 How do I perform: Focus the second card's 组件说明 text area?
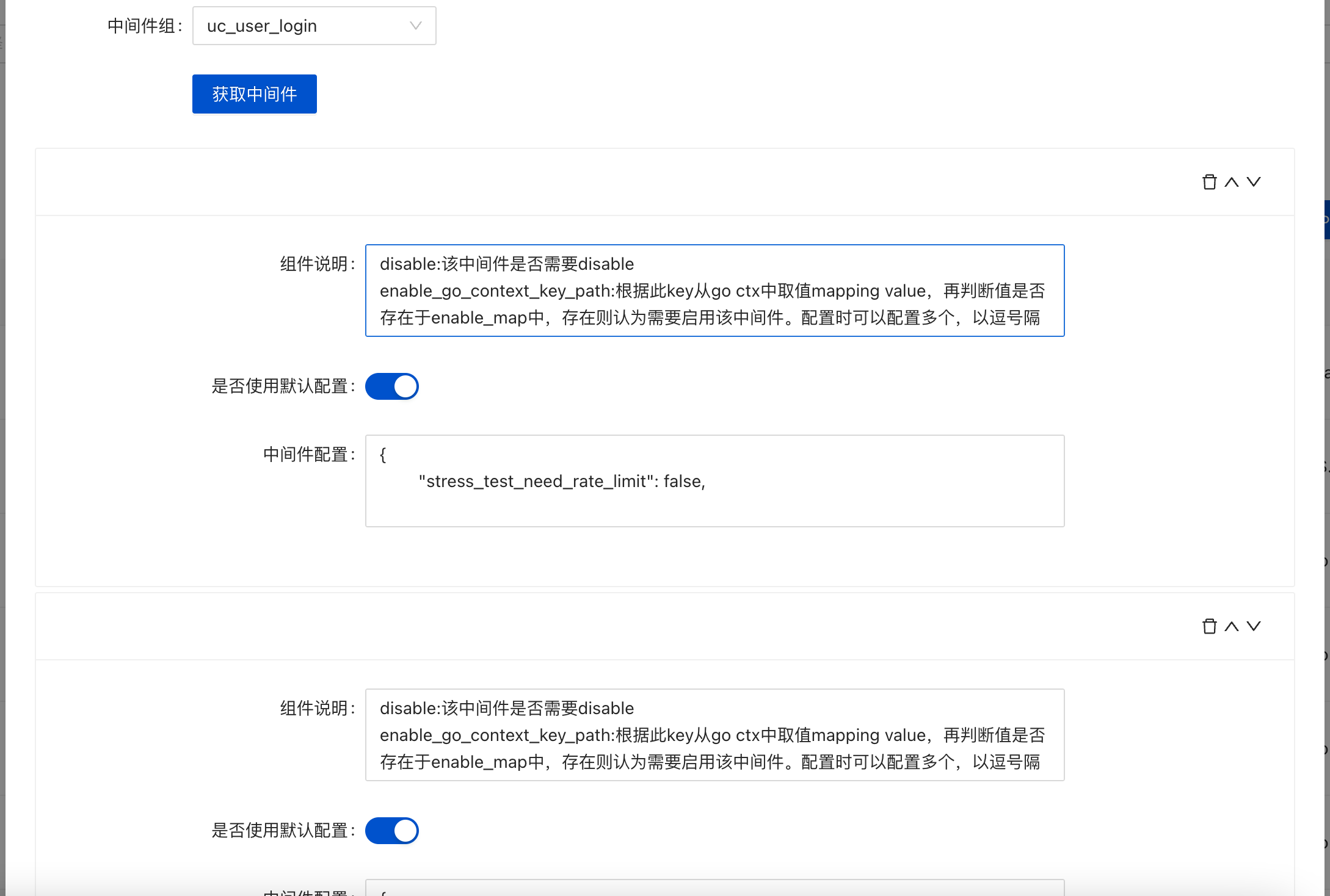coord(714,735)
